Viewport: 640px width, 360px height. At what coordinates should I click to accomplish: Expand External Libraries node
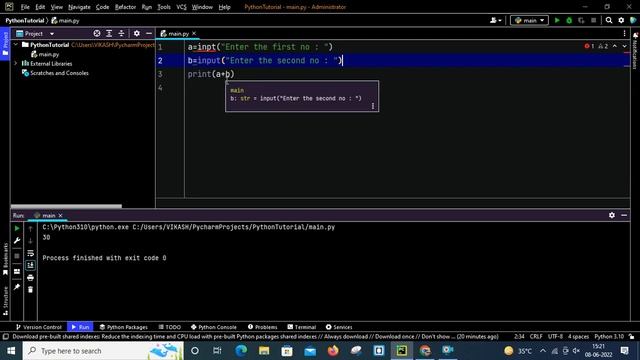click(16, 63)
